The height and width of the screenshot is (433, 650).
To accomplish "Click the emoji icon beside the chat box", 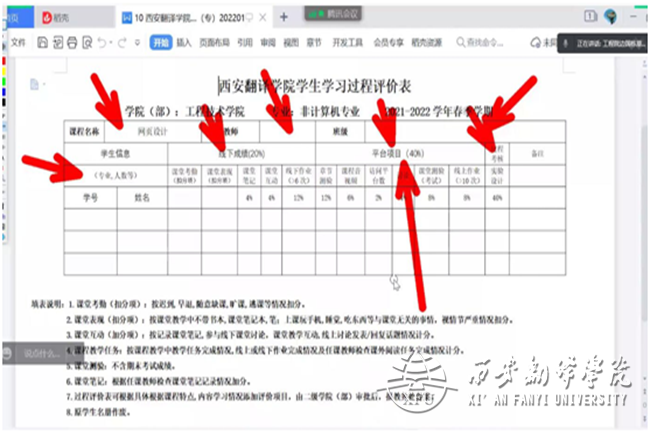I will pyautogui.click(x=7, y=353).
